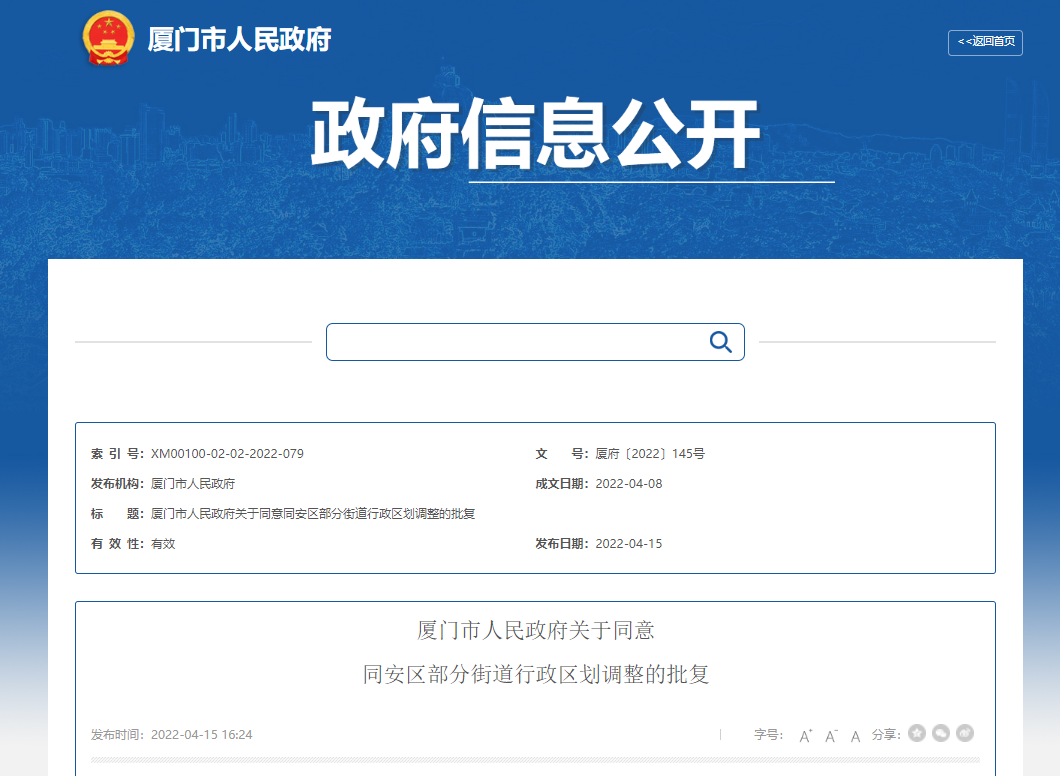The width and height of the screenshot is (1060, 776).
Task: Click the <<返回首页 button
Action: tap(985, 43)
